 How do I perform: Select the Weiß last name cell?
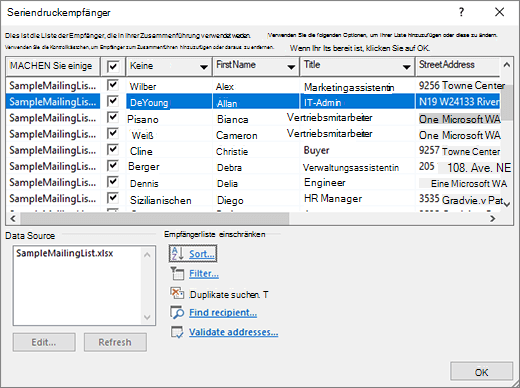169,134
